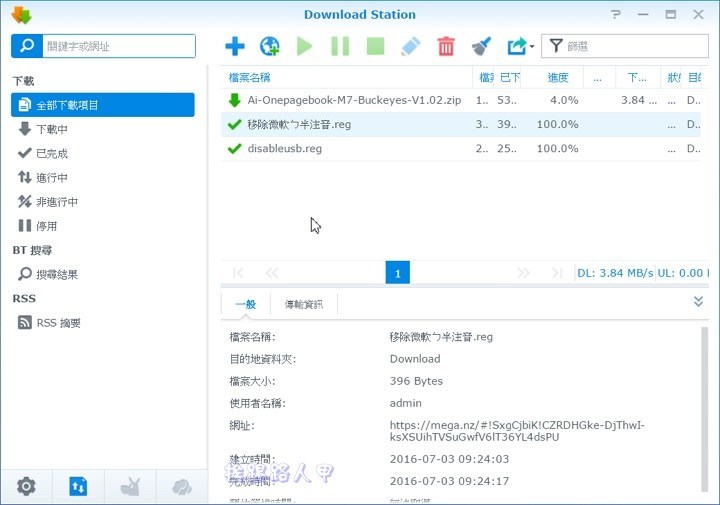Switch to the 傳輸資訊 tab

click(x=304, y=304)
